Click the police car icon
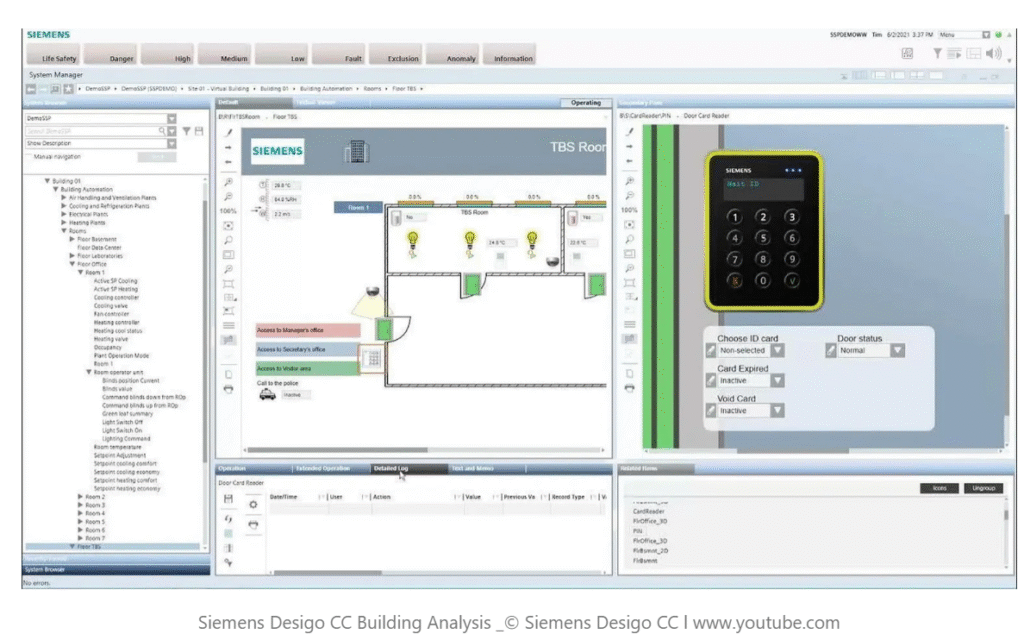The image size is (1024, 634). (x=267, y=394)
